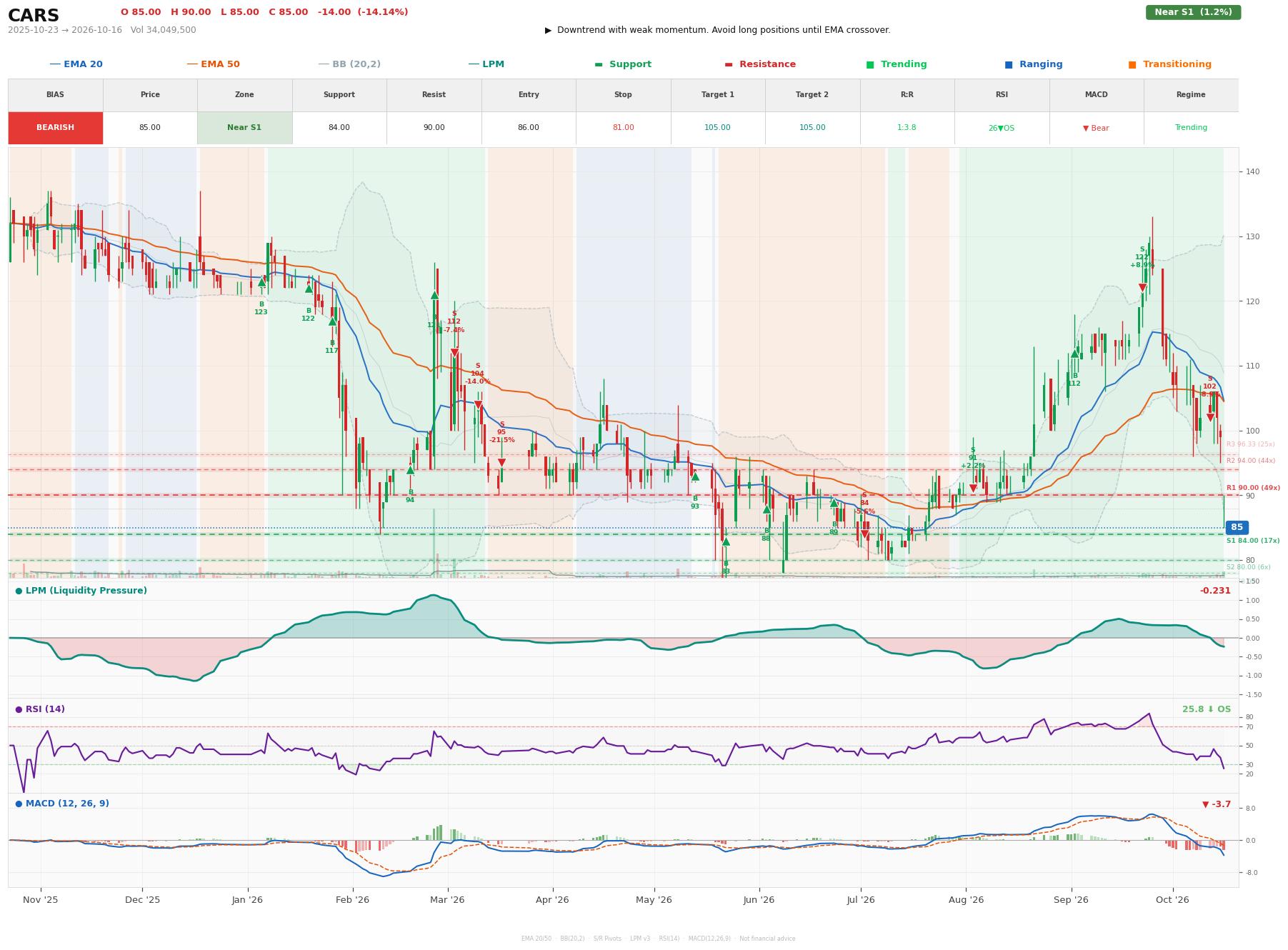Click the LPM reading -0.231

pyautogui.click(x=1215, y=591)
